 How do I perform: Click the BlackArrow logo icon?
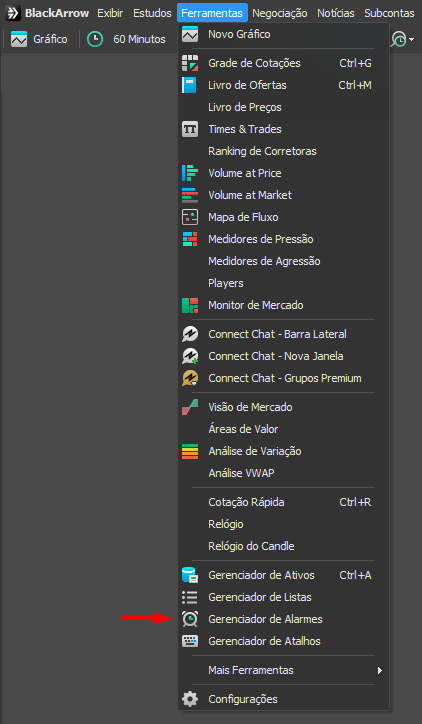coord(13,13)
